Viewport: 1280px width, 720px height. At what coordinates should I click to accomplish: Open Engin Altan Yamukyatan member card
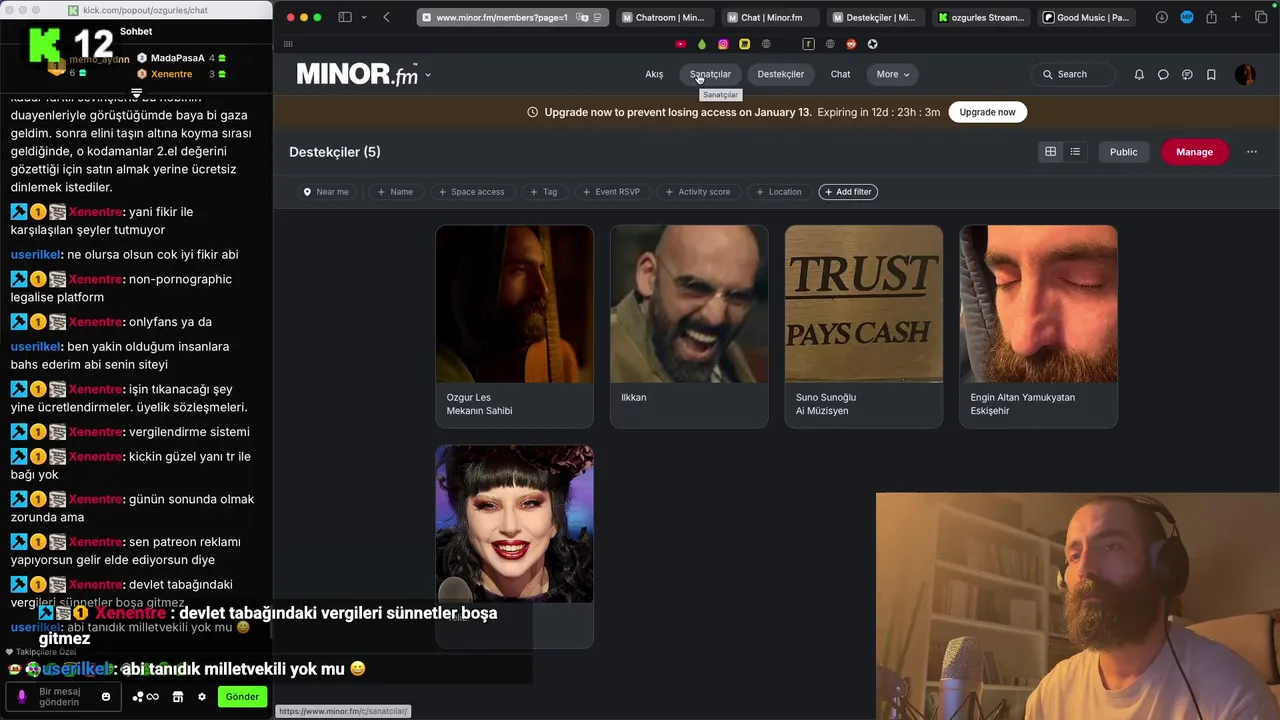(1038, 326)
